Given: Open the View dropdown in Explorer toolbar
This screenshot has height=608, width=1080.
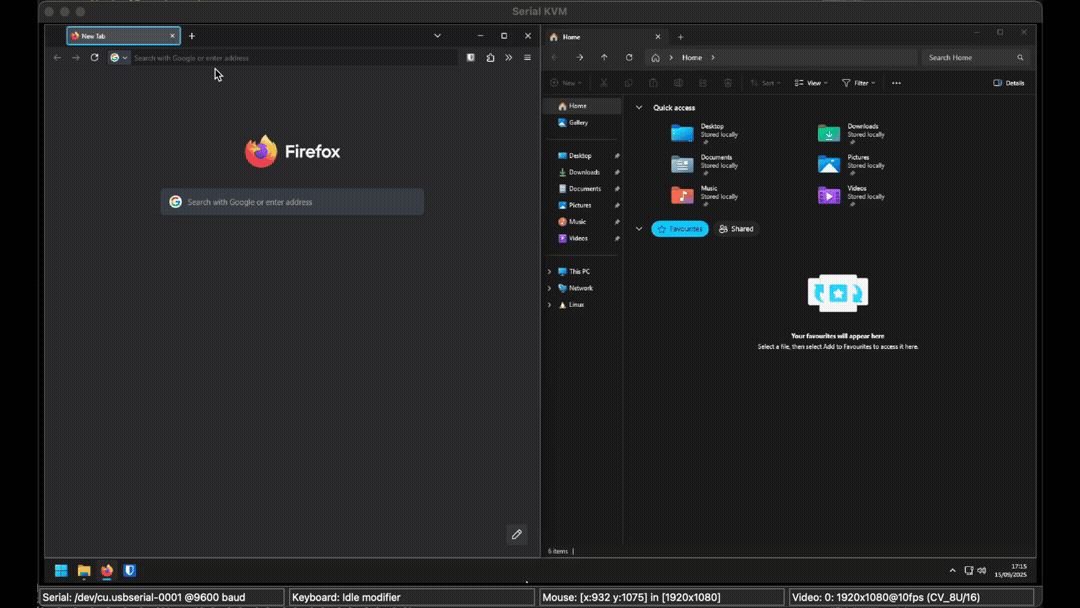Looking at the screenshot, I should (811, 83).
